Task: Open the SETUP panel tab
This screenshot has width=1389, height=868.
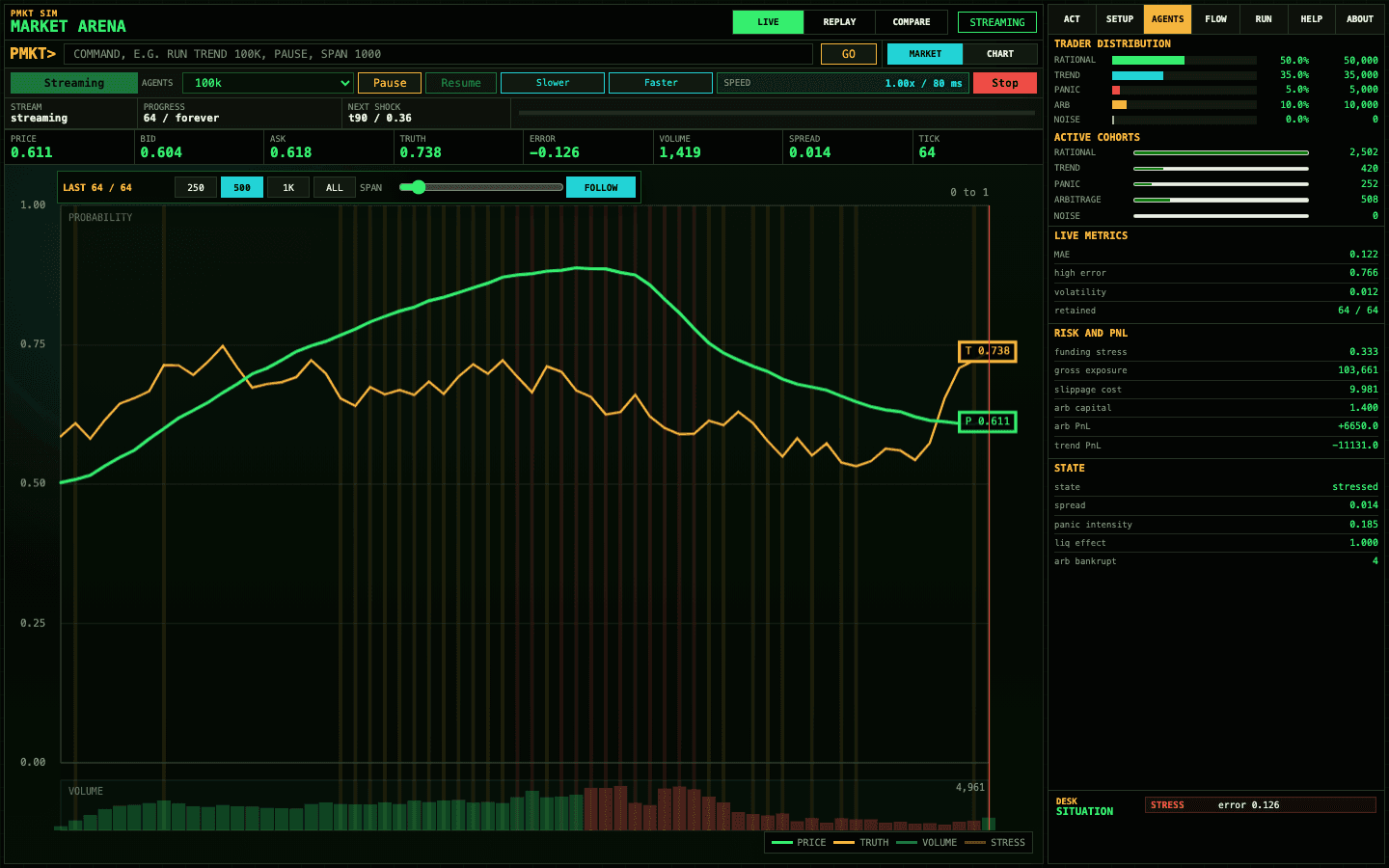Action: tap(1120, 19)
